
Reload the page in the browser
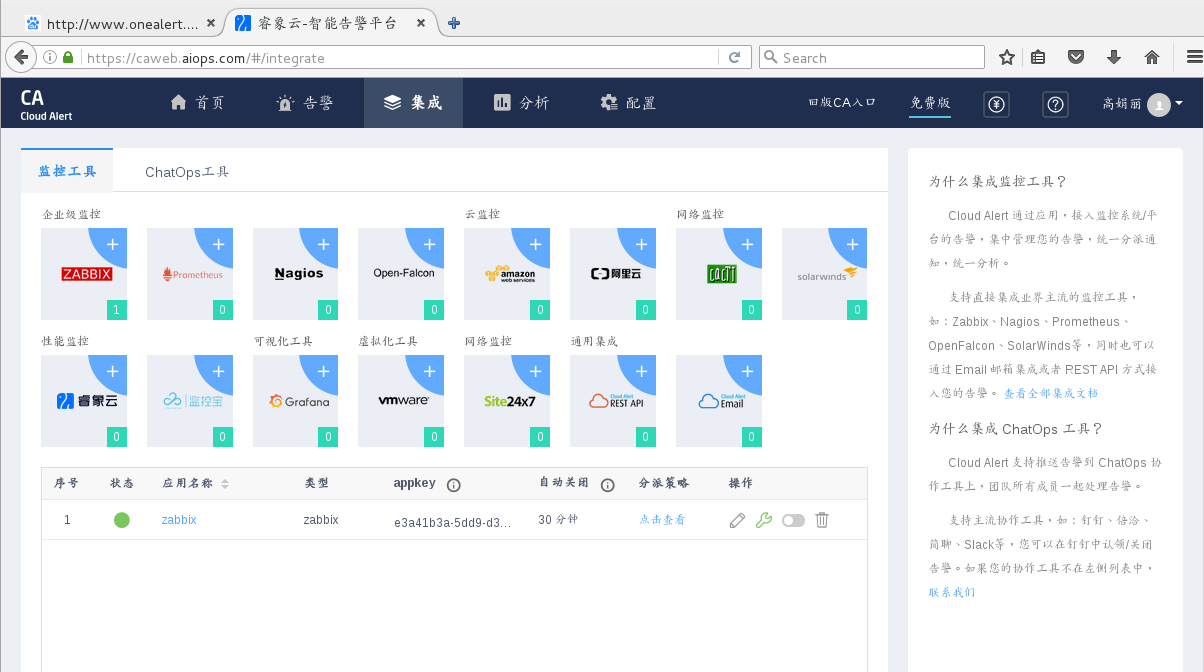735,57
